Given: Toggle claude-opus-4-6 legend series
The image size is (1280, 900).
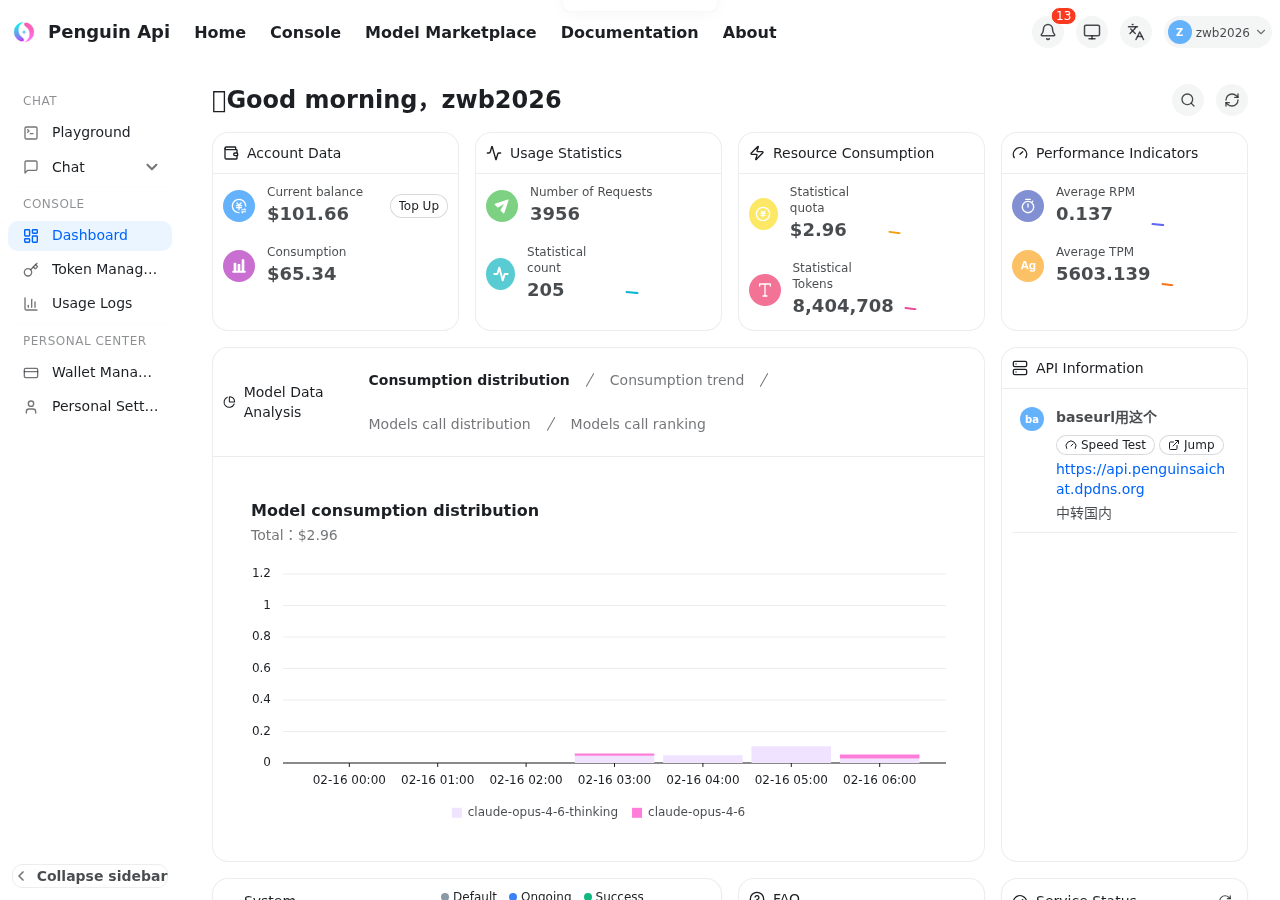Looking at the screenshot, I should [x=688, y=812].
